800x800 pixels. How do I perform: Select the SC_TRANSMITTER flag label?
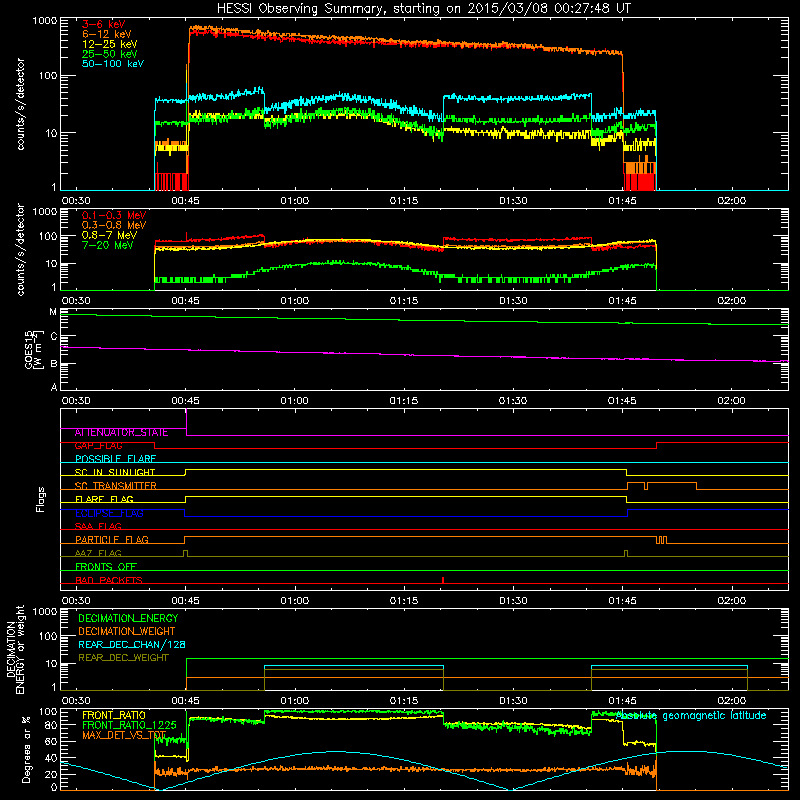coord(115,486)
